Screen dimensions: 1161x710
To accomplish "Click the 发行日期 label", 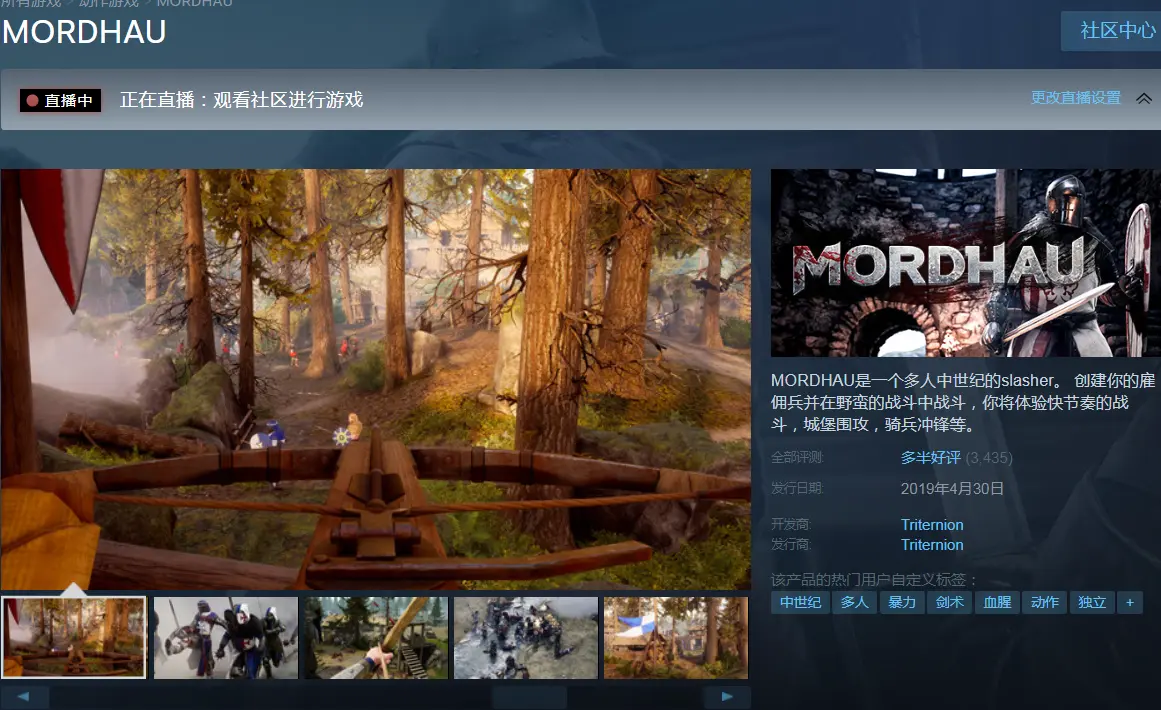I will (x=797, y=488).
